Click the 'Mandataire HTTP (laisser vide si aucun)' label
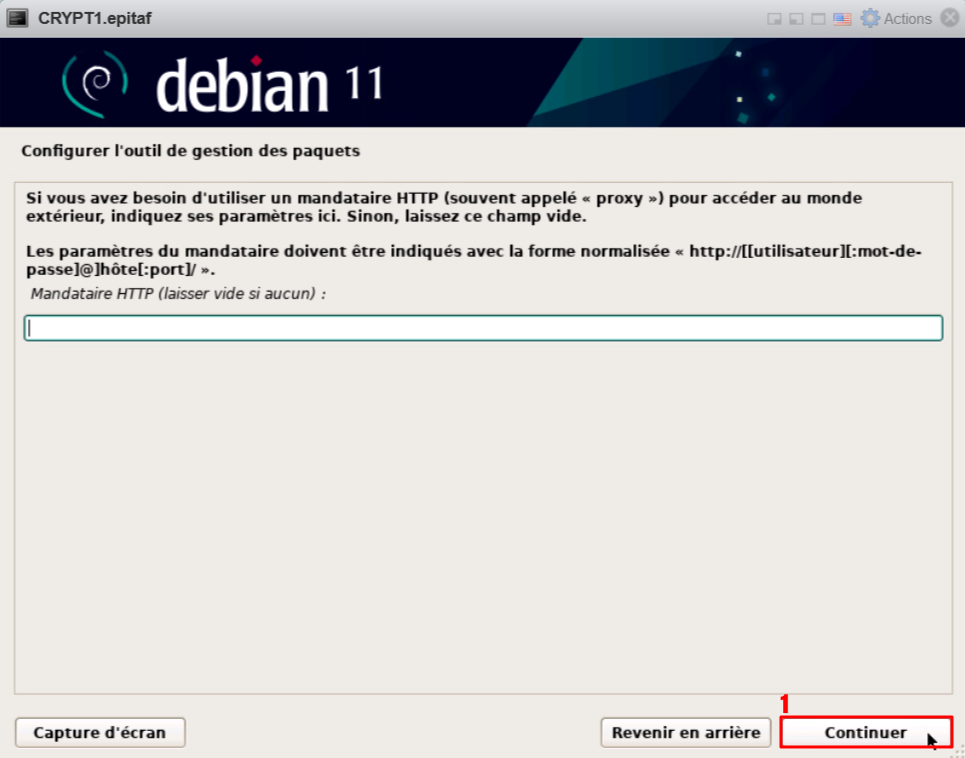This screenshot has width=965, height=758. tap(179, 294)
